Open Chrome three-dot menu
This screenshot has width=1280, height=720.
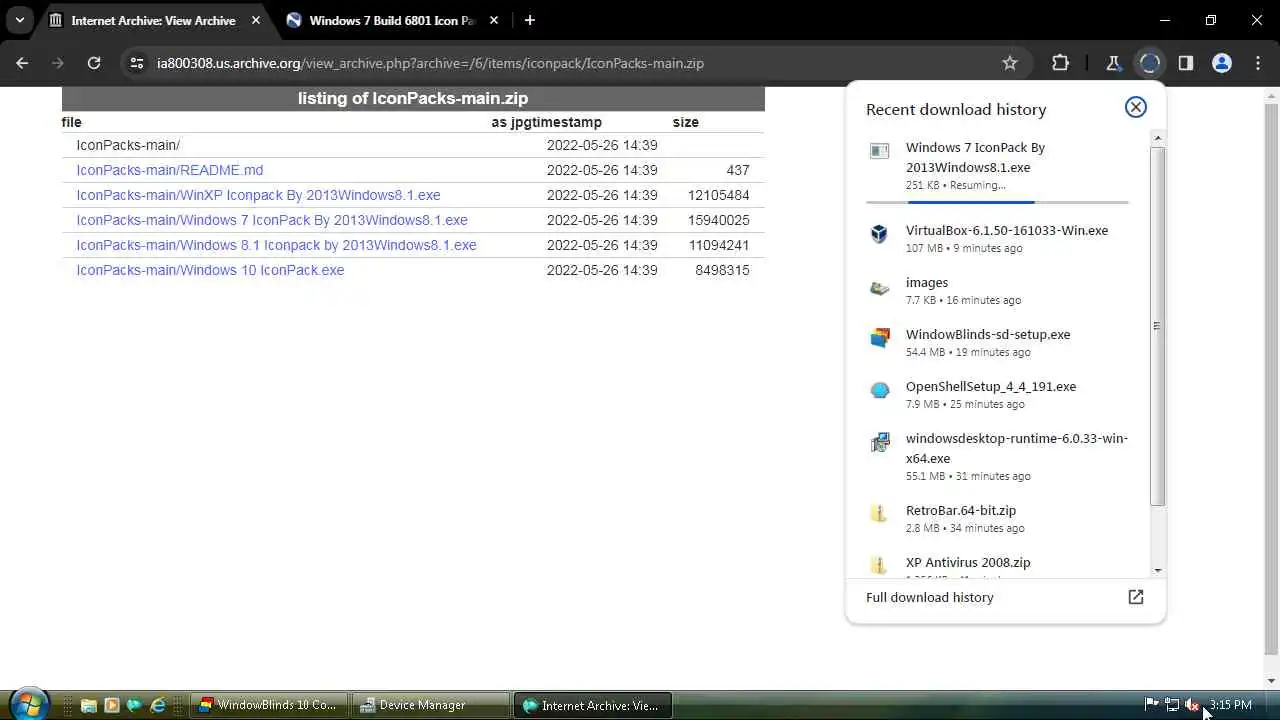coord(1258,63)
